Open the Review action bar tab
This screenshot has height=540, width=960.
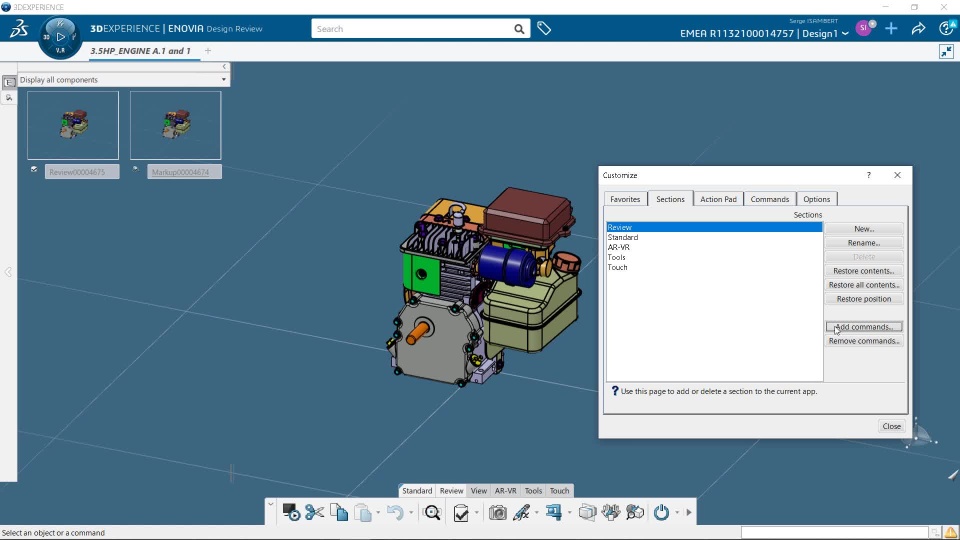[x=451, y=490]
